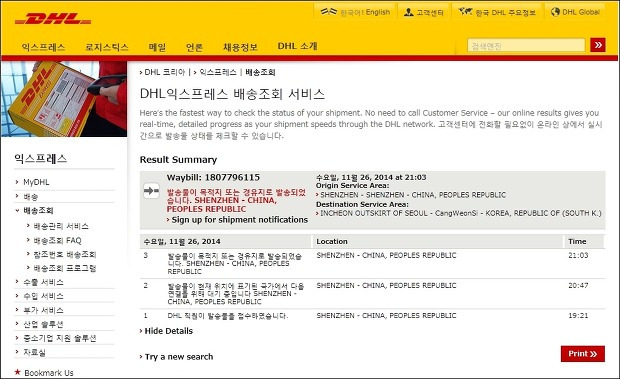Click the 20:47 time cell
This screenshot has width=620, height=379.
[x=578, y=285]
